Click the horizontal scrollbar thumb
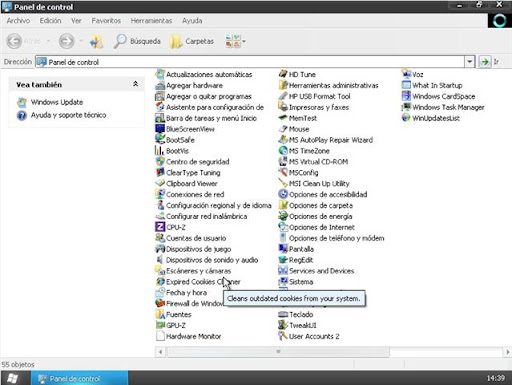Viewport: 512px width, 385px height. [x=278, y=351]
